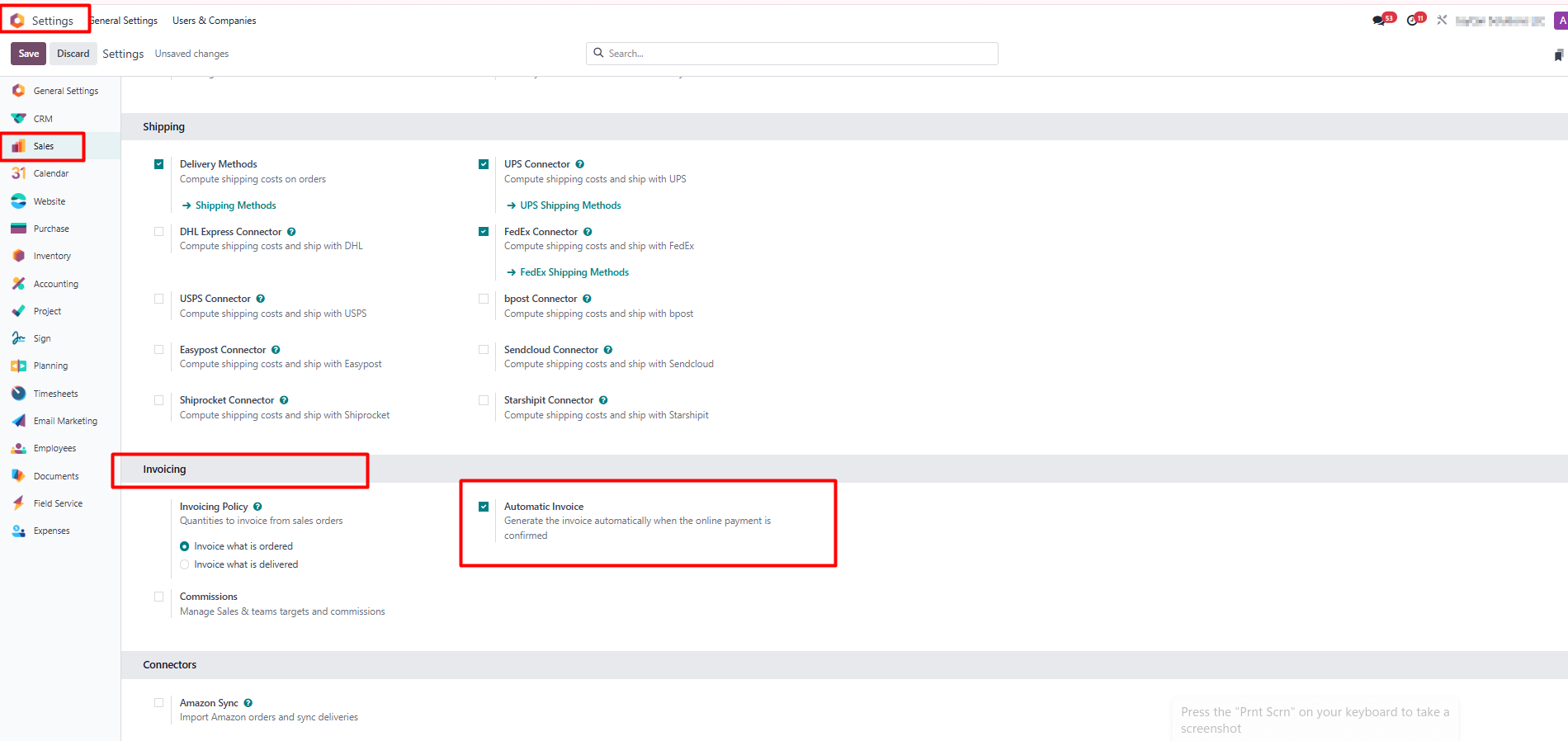Open Website settings in sidebar
Viewport: 1568px width, 741px height.
tap(60, 201)
